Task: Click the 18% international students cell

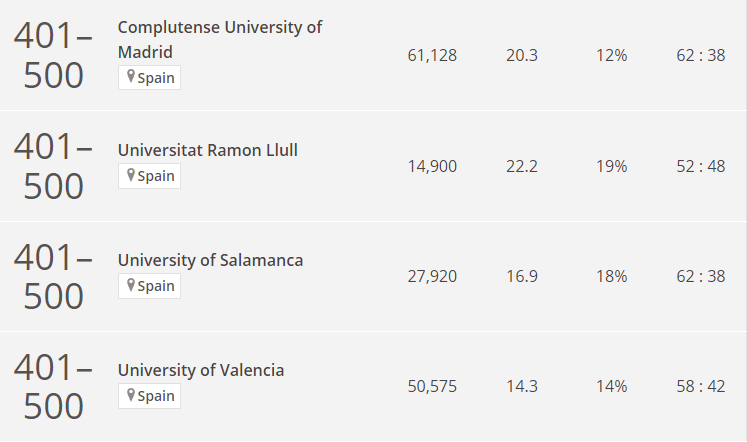Action: click(x=612, y=276)
